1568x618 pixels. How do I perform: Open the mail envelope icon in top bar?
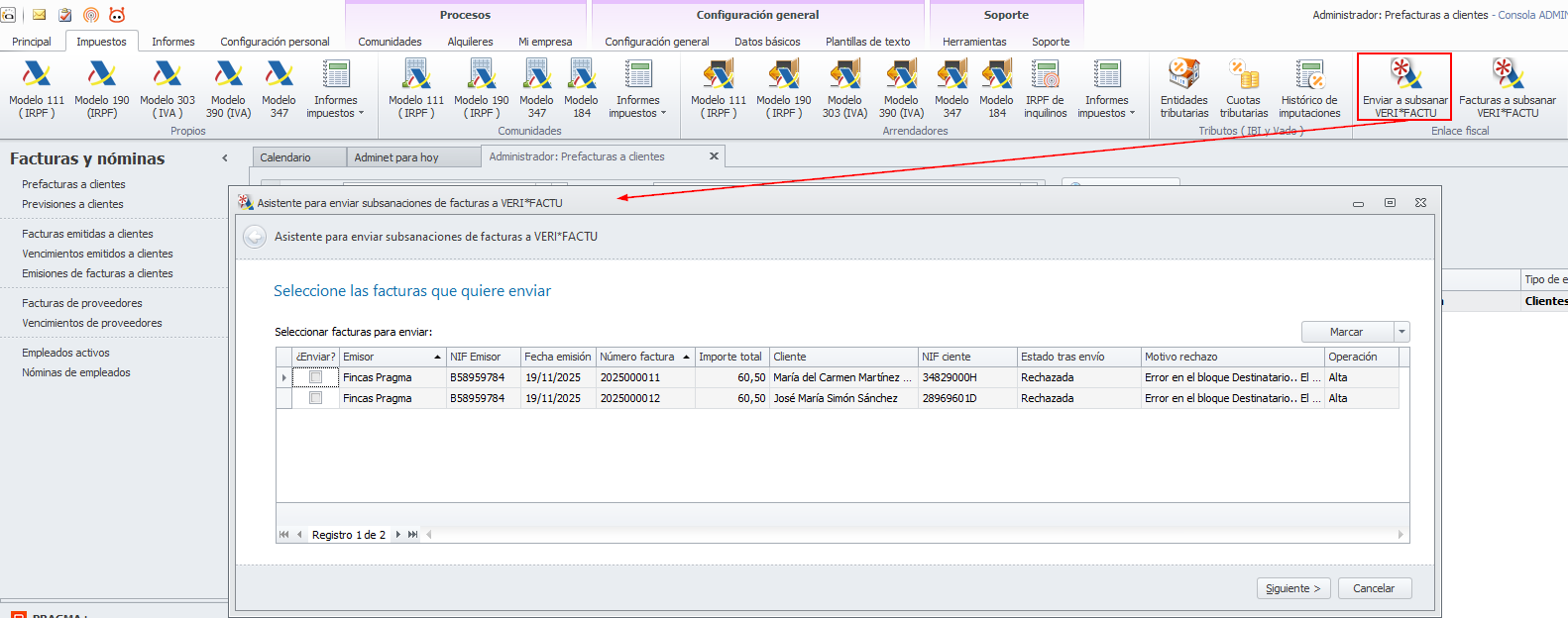click(x=40, y=15)
